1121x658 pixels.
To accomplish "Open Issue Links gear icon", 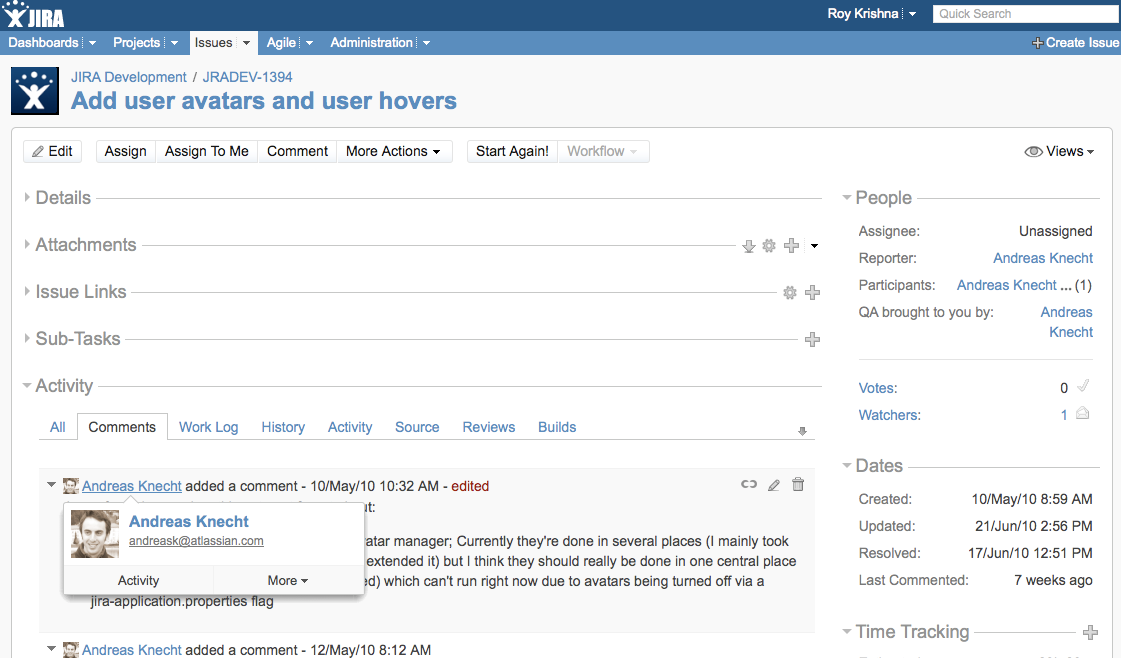I will point(789,293).
